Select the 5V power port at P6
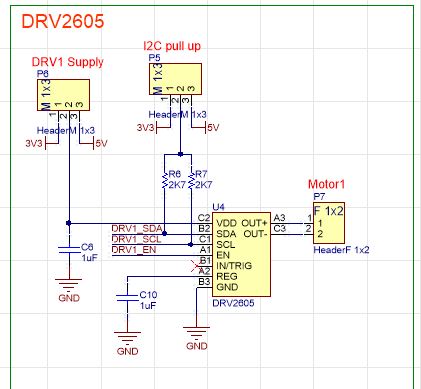The height and width of the screenshot is (389, 421). point(93,144)
